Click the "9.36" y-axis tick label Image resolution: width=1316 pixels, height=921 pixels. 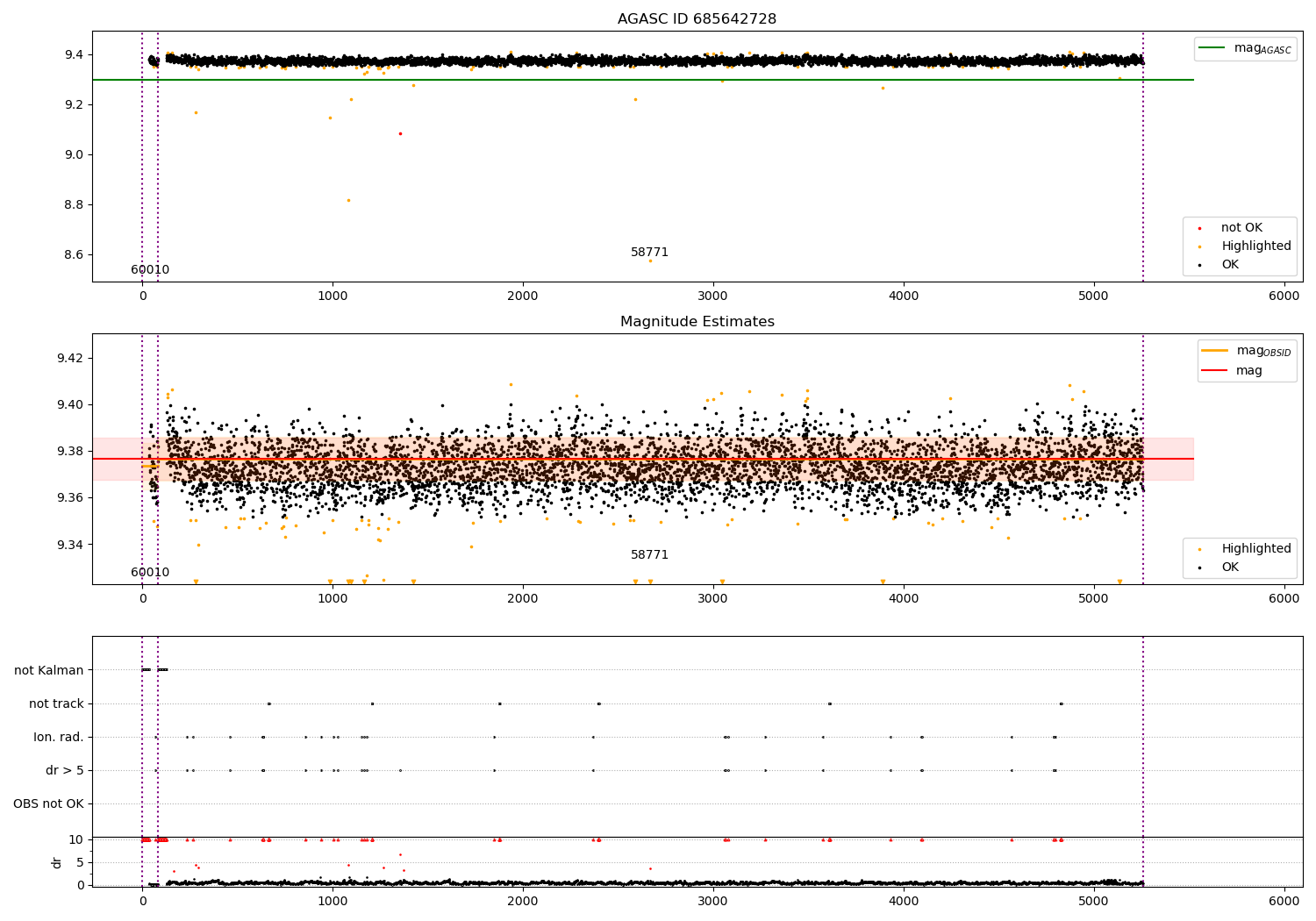70,498
